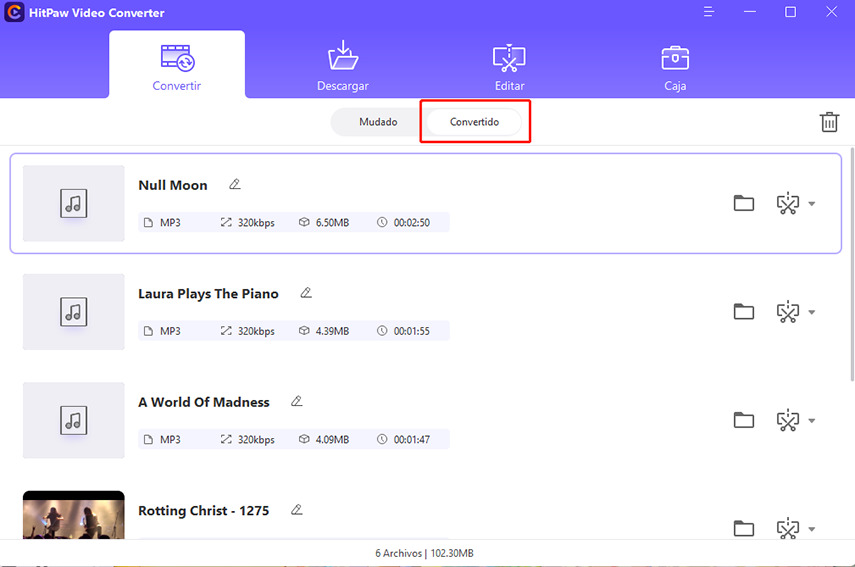Click the 4.09MB file size value
This screenshot has width=855, height=567.
click(x=332, y=439)
